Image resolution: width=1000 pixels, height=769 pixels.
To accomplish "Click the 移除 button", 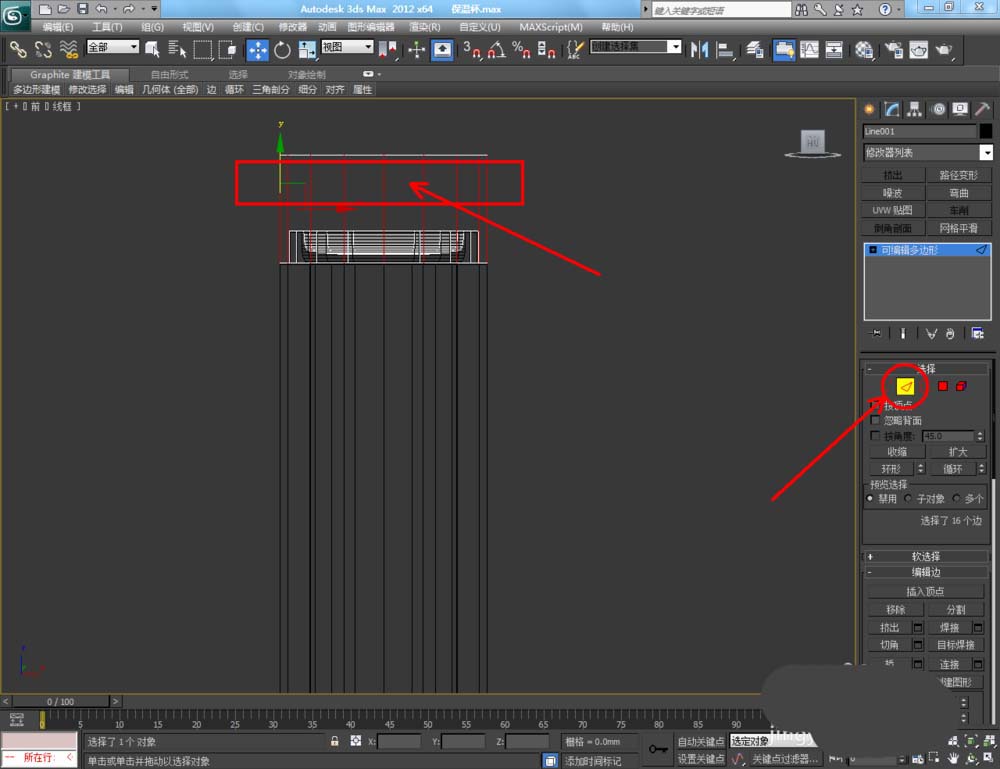I will (895, 610).
